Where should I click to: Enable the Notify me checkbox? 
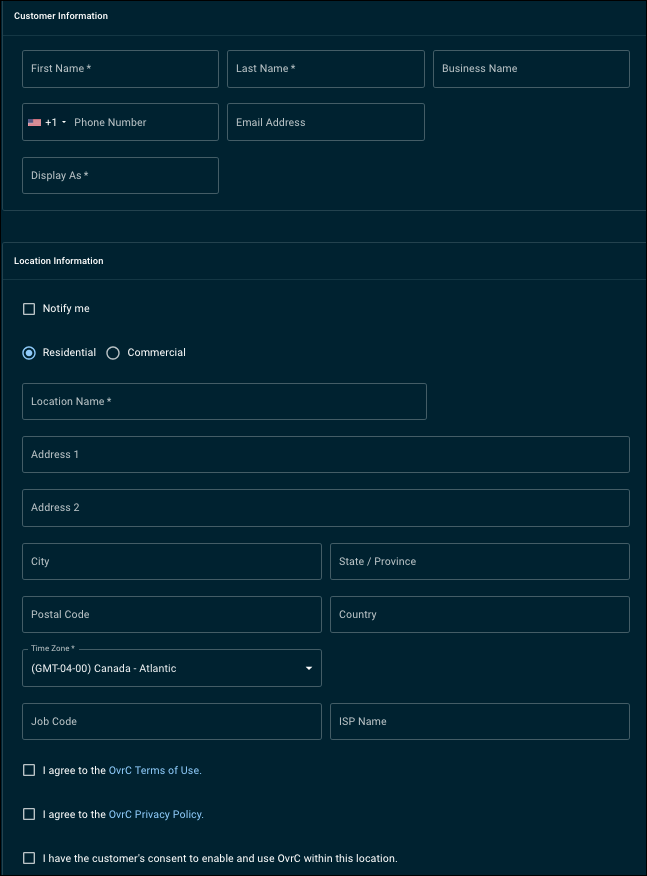[x=29, y=309]
